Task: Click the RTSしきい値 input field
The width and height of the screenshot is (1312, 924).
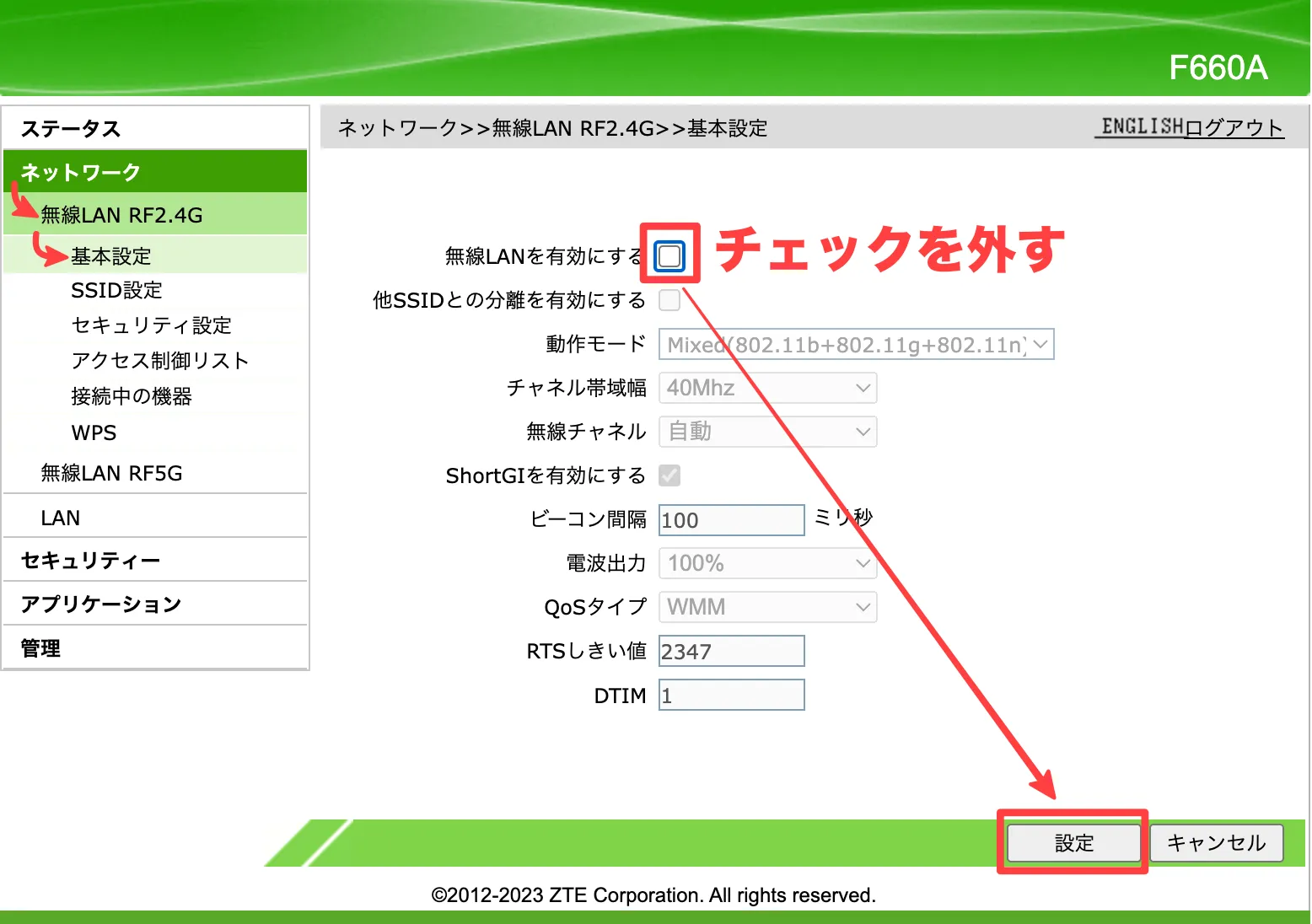Action: point(731,651)
